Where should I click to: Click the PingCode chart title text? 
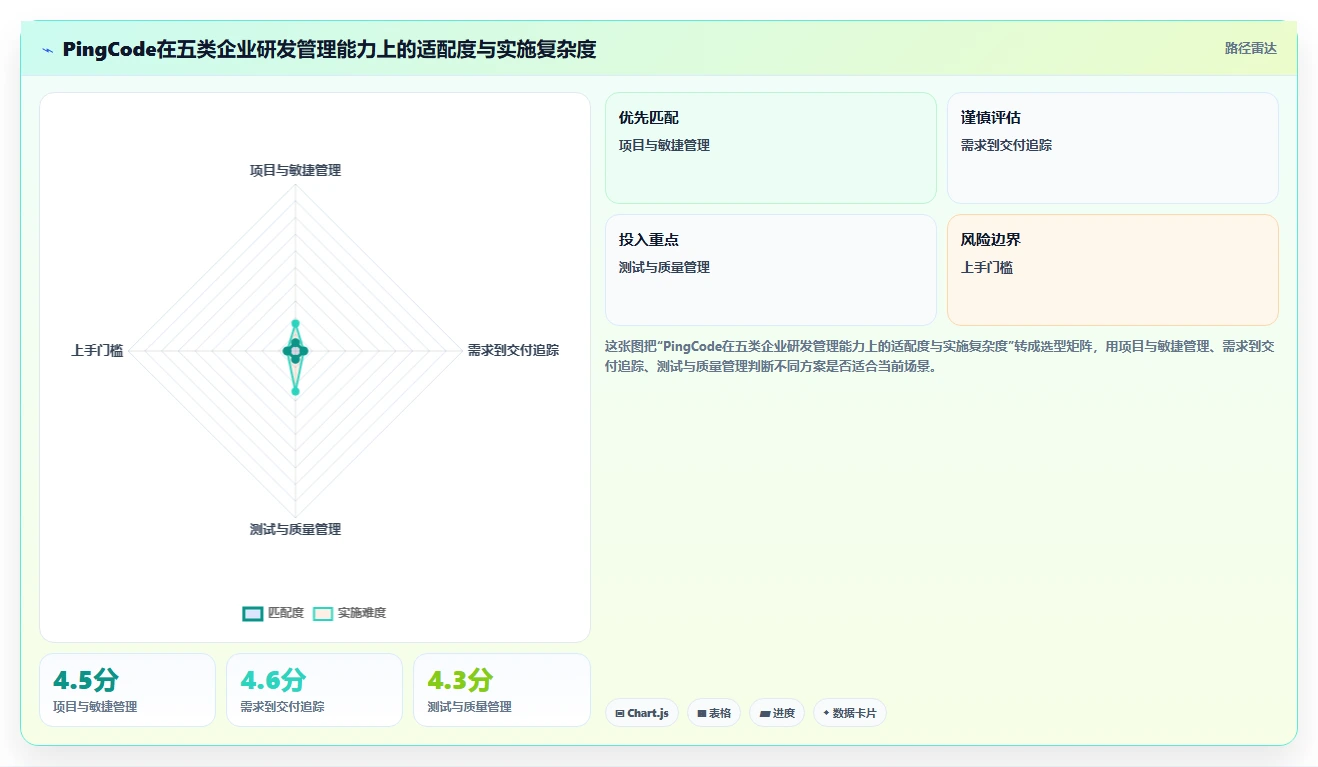(329, 49)
